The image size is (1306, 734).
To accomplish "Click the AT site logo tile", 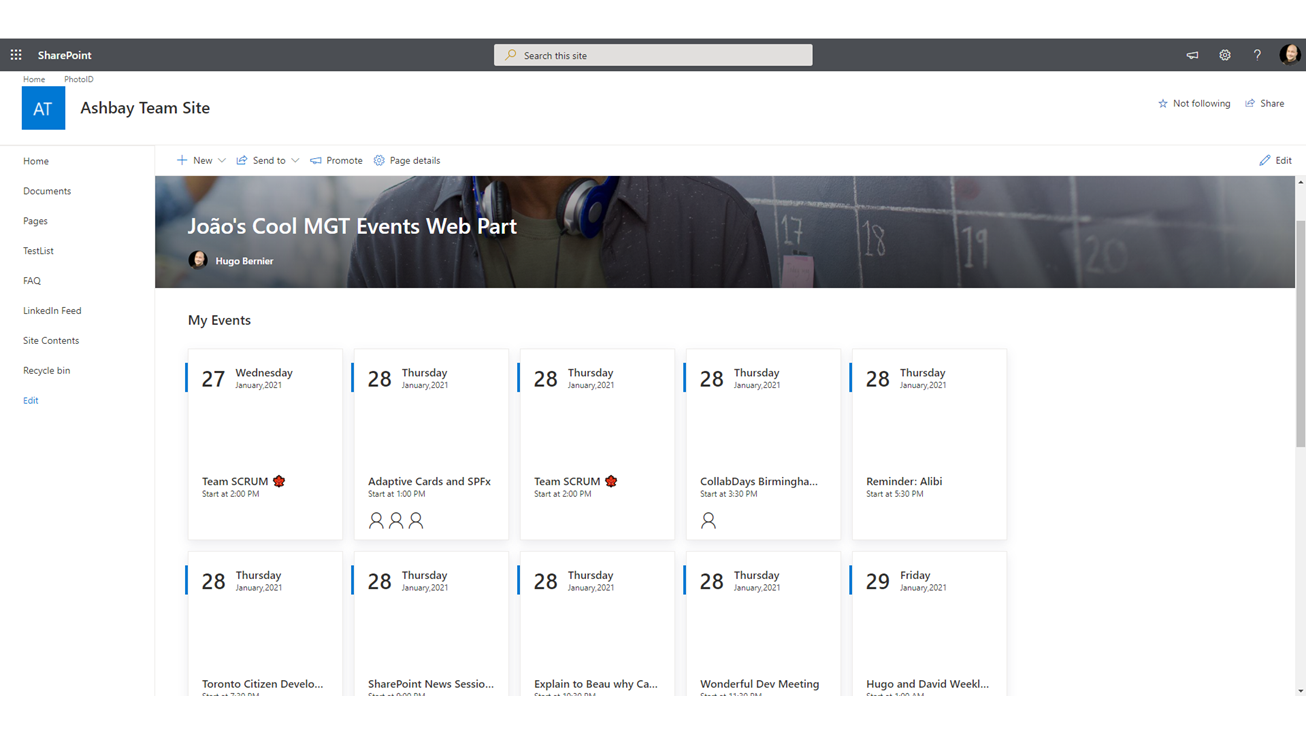I will click(x=43, y=108).
